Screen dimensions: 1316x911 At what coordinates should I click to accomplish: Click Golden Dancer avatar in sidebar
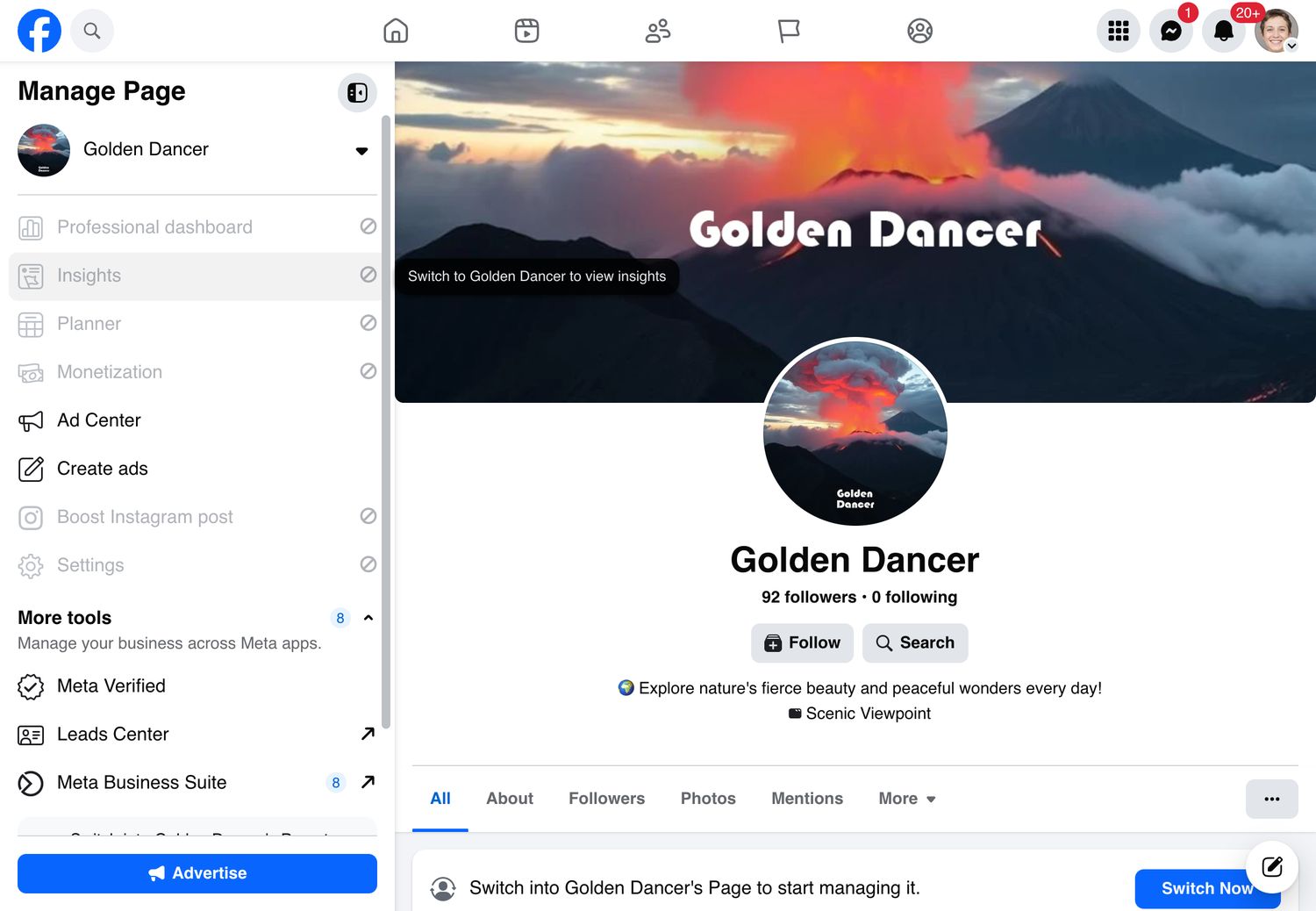point(44,150)
